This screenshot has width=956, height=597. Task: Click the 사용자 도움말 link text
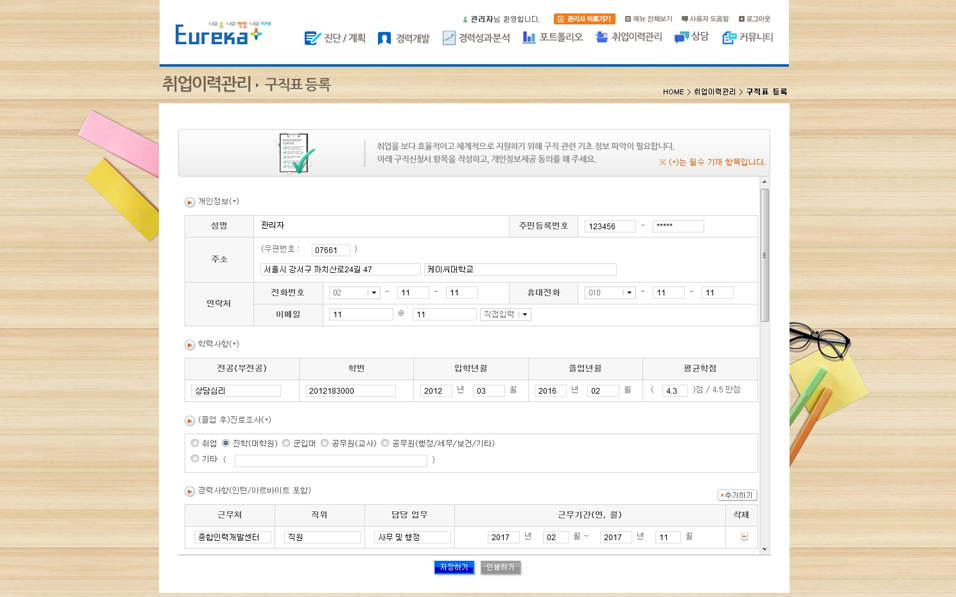pyautogui.click(x=709, y=19)
